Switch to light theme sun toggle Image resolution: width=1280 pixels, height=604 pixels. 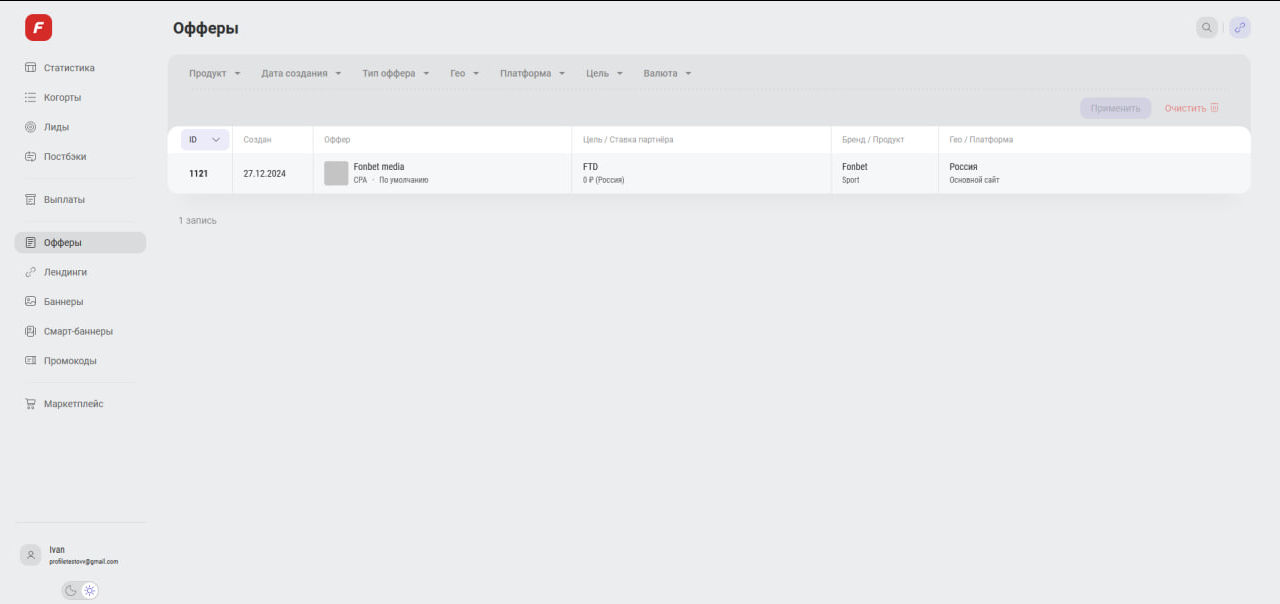[x=90, y=591]
